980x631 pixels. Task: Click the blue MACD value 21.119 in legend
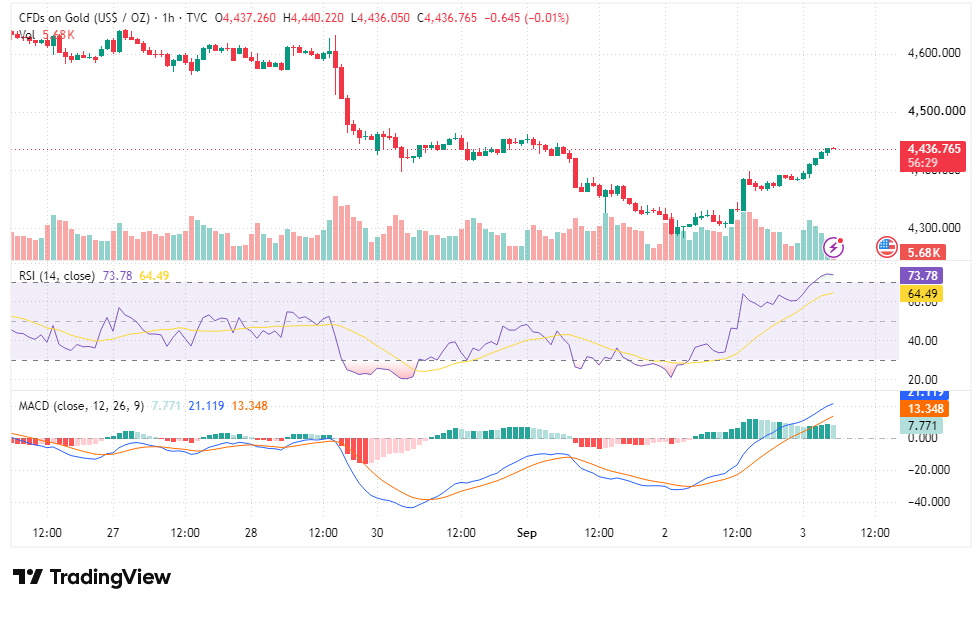[206, 406]
